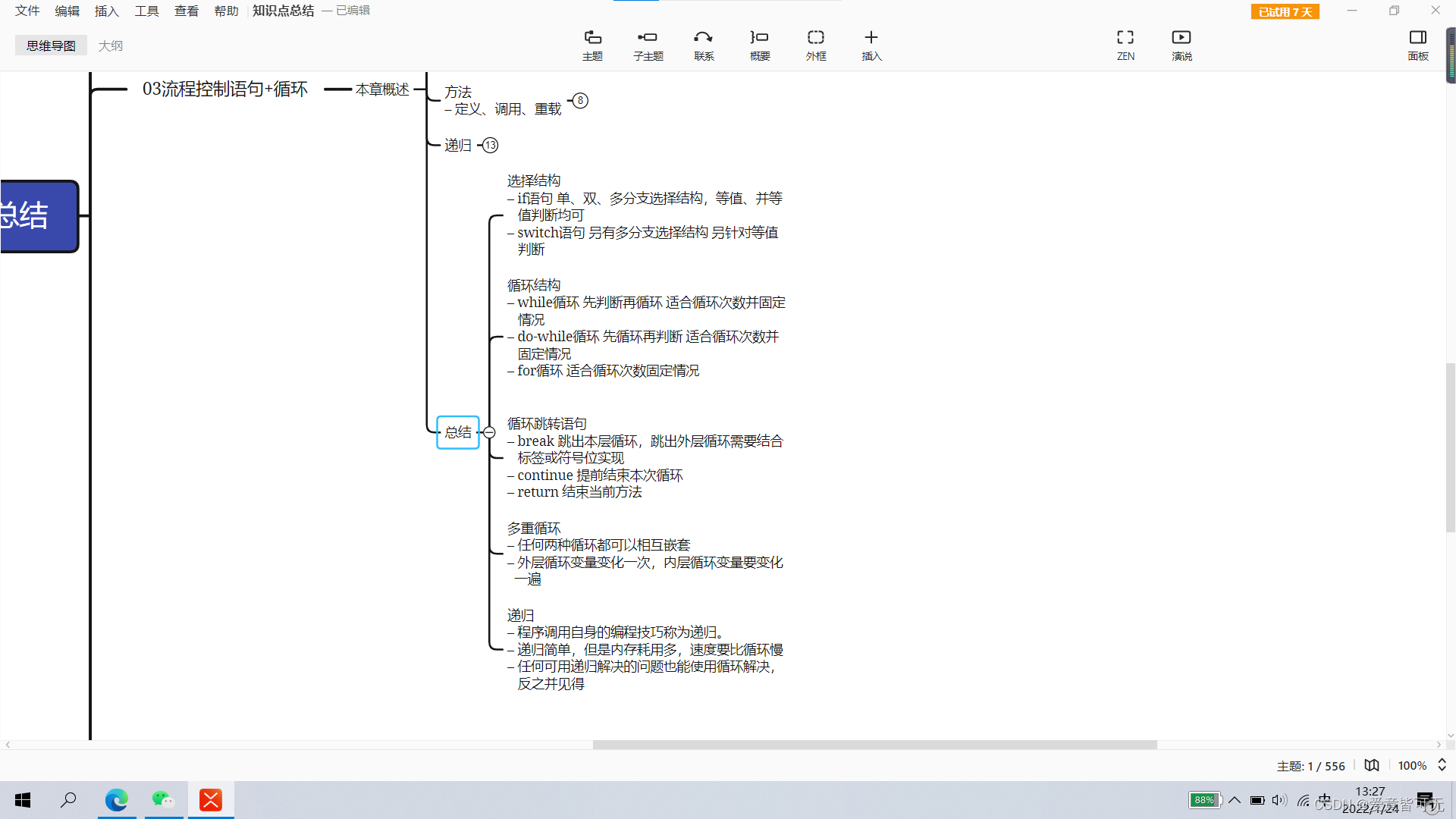
Task: Click the XMind taskbar icon
Action: 211,800
